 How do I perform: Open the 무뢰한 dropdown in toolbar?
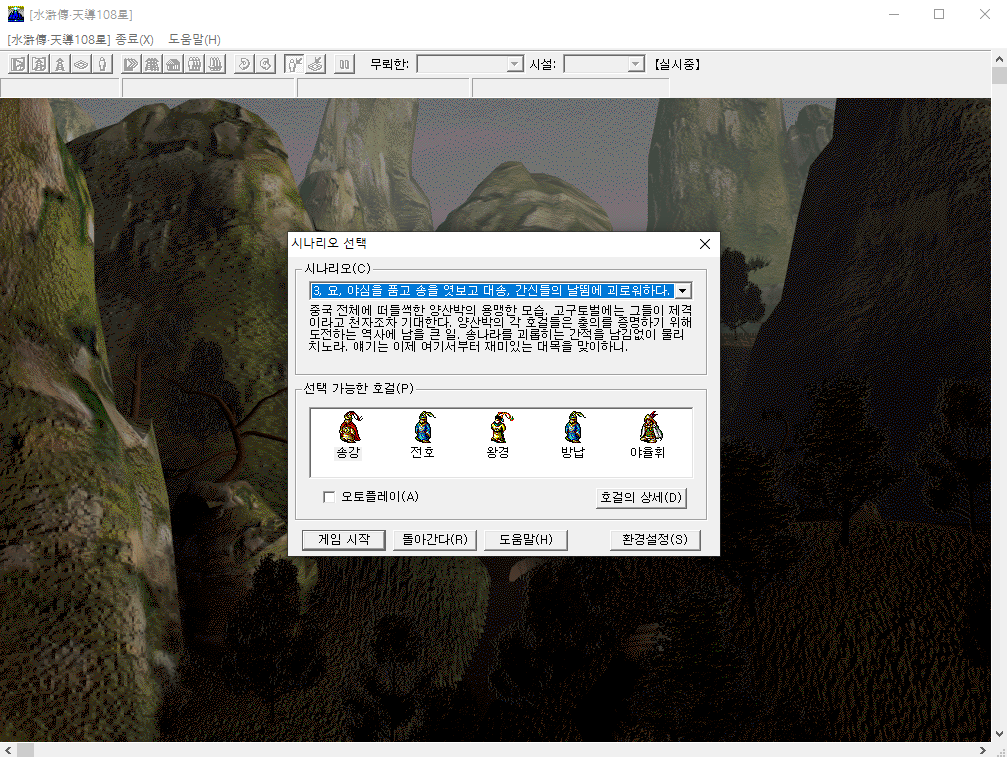pyautogui.click(x=514, y=64)
